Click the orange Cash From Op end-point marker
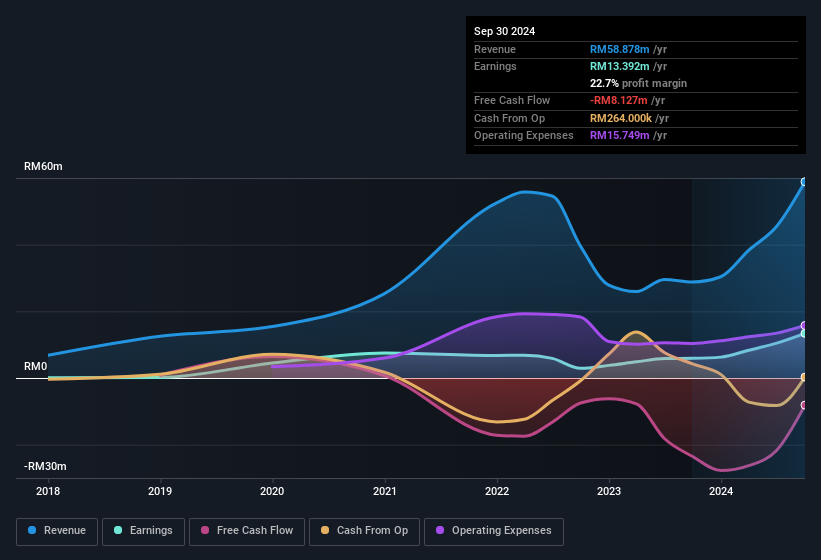 804,377
